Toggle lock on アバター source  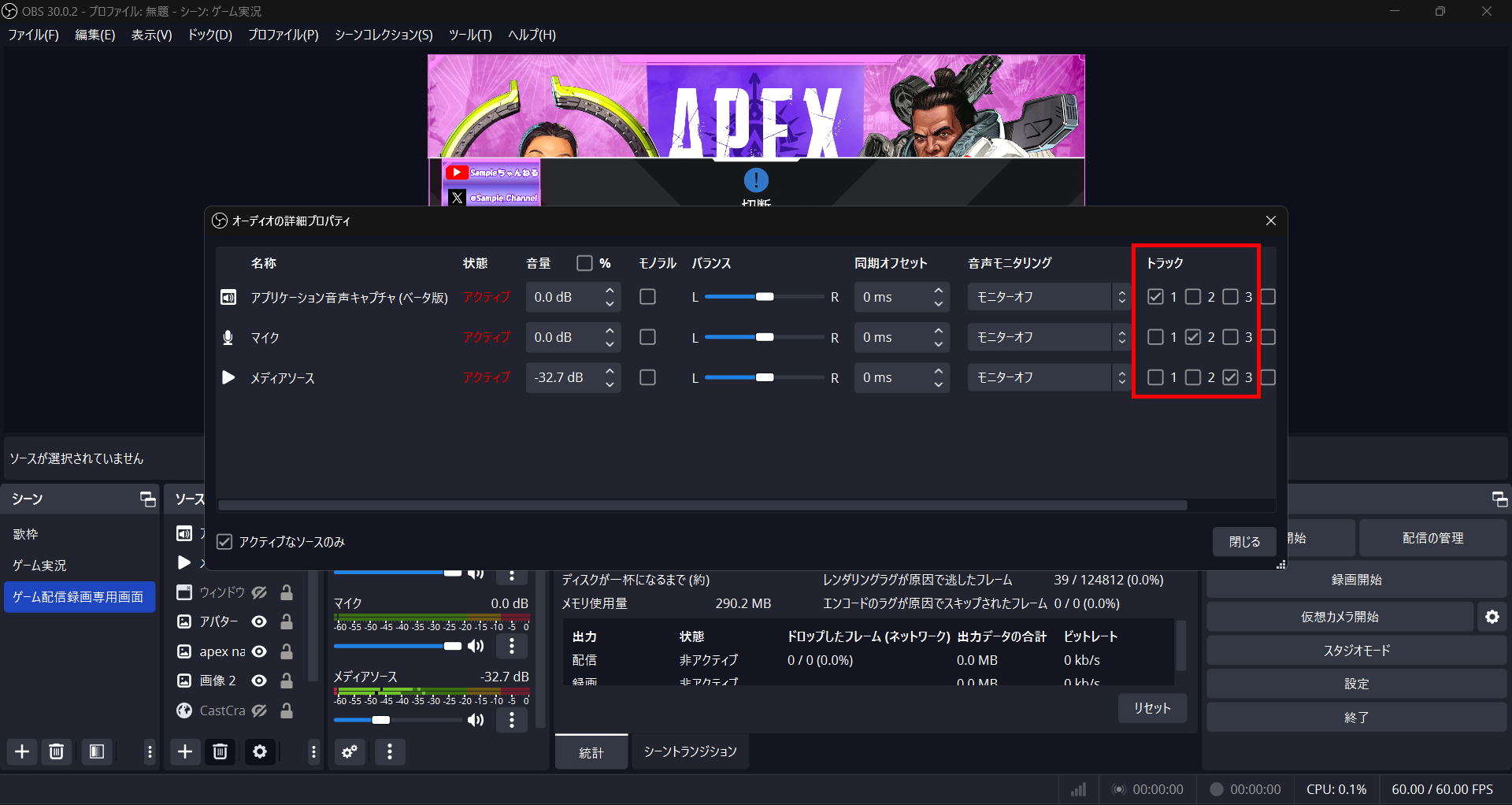click(x=287, y=621)
